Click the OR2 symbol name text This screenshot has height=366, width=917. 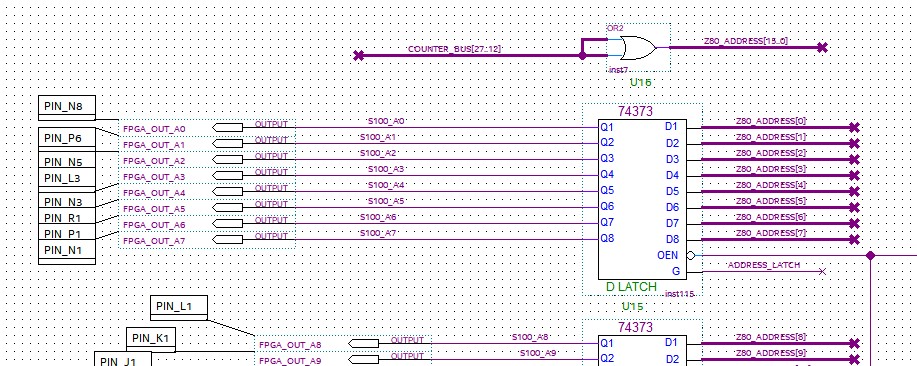(614, 28)
